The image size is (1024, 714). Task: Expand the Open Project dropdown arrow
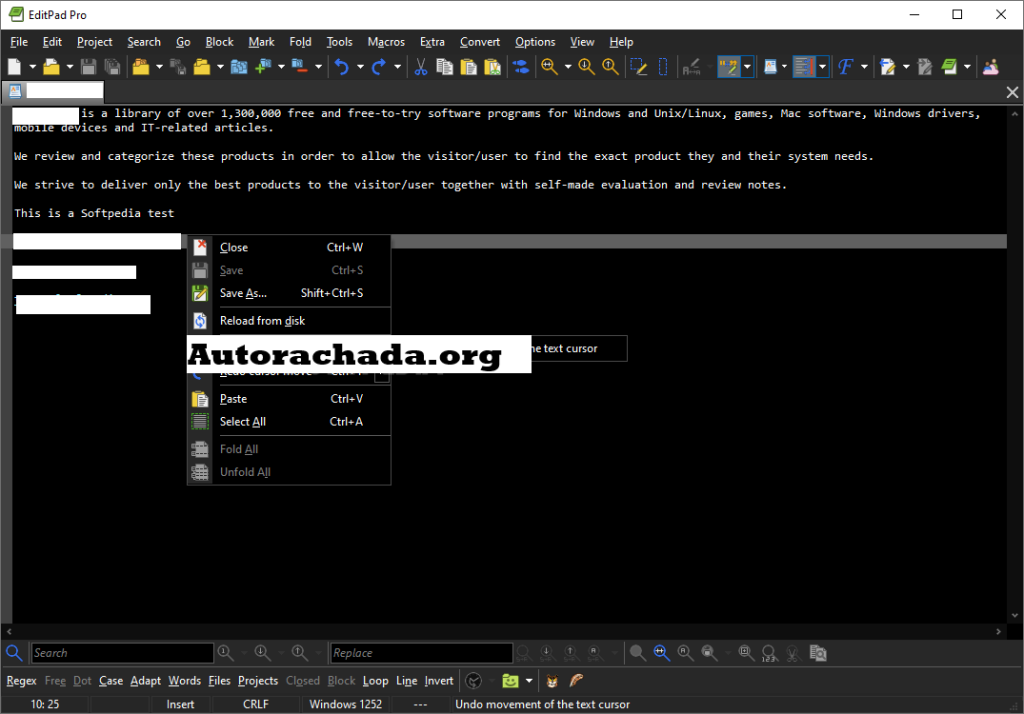159,67
